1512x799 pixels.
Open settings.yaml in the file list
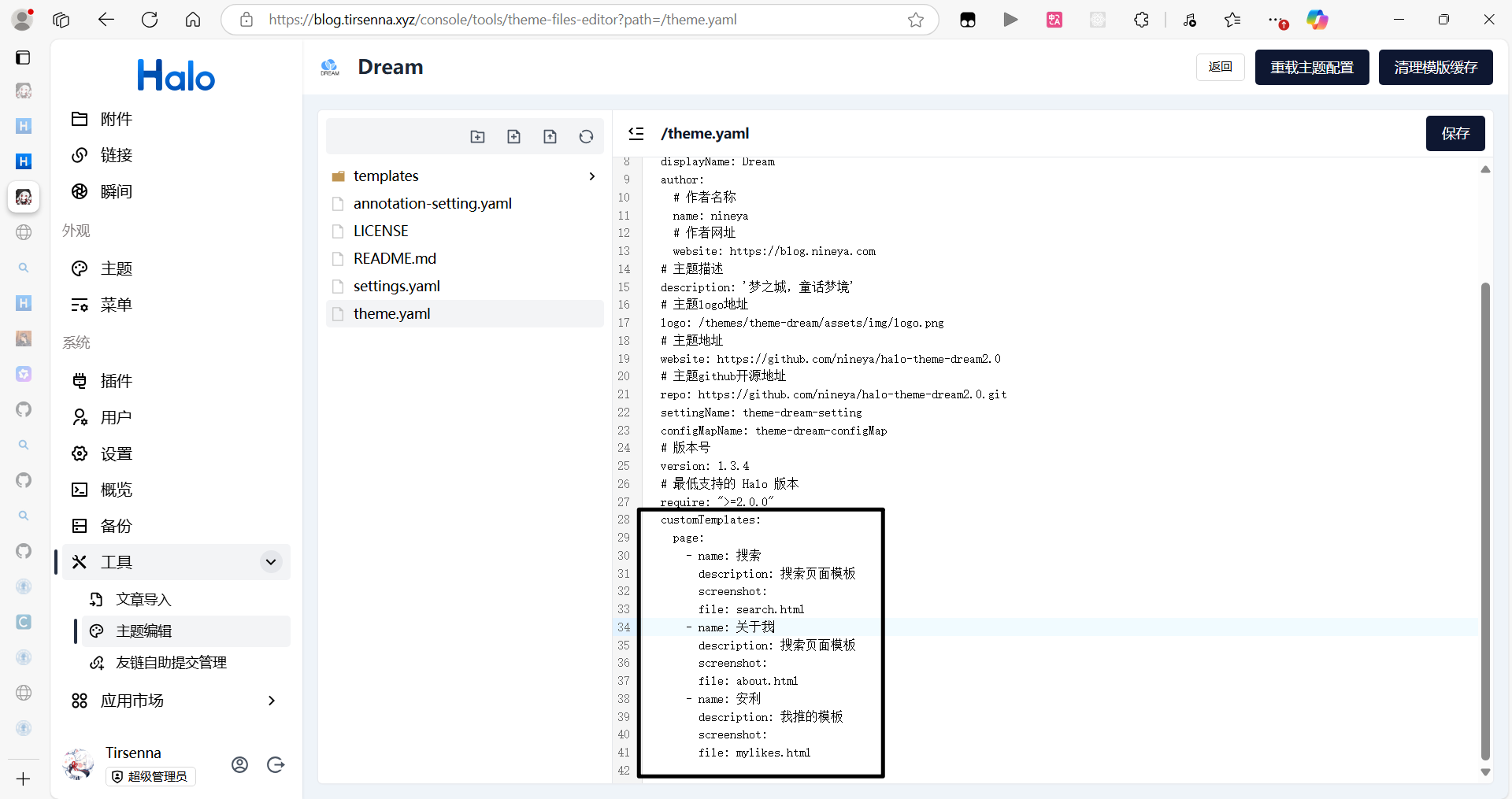coord(396,287)
